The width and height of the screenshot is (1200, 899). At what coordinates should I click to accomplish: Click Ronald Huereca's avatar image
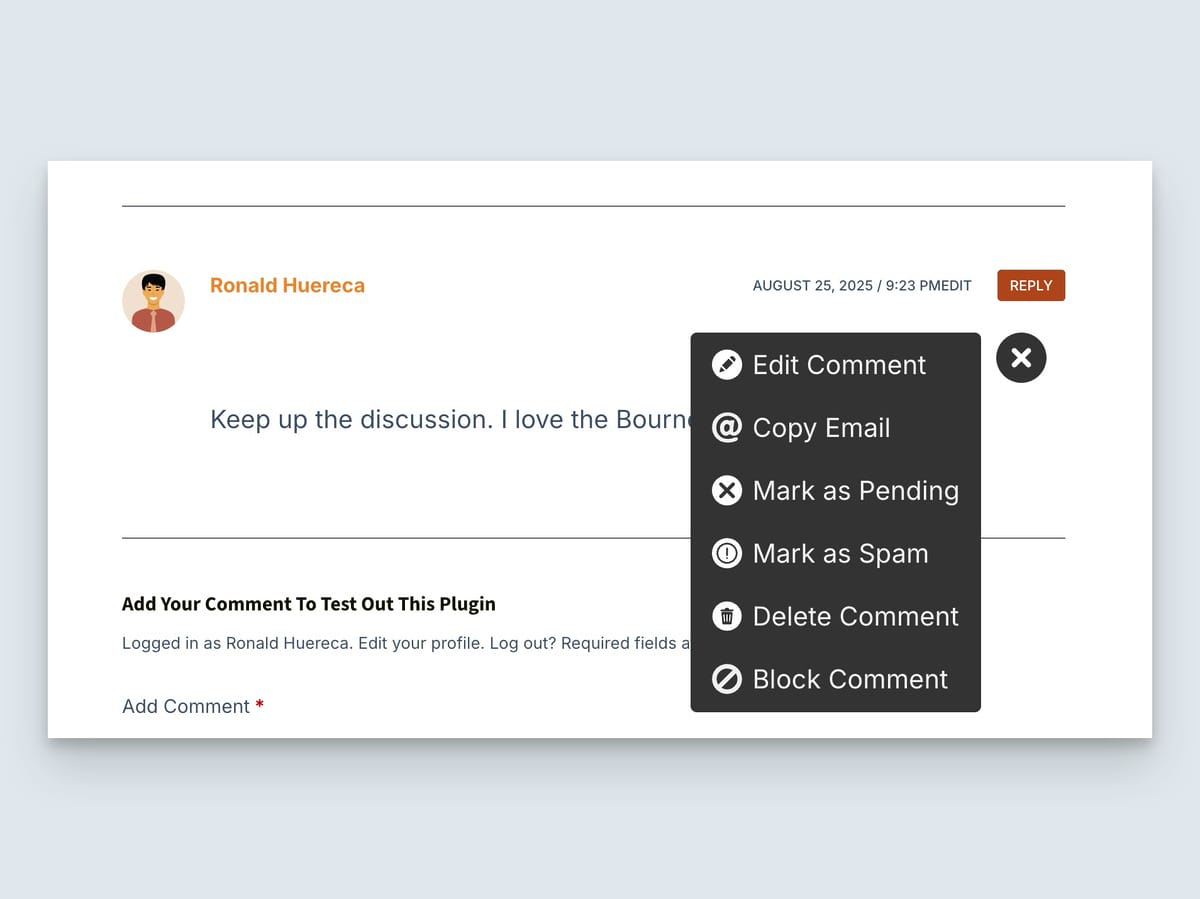153,300
